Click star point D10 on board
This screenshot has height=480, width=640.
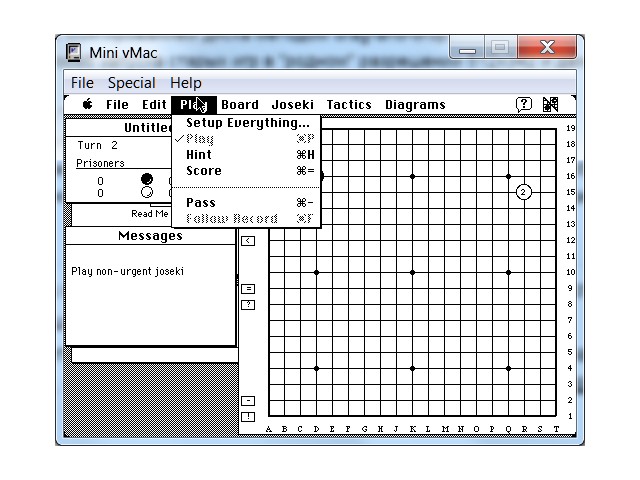click(316, 272)
